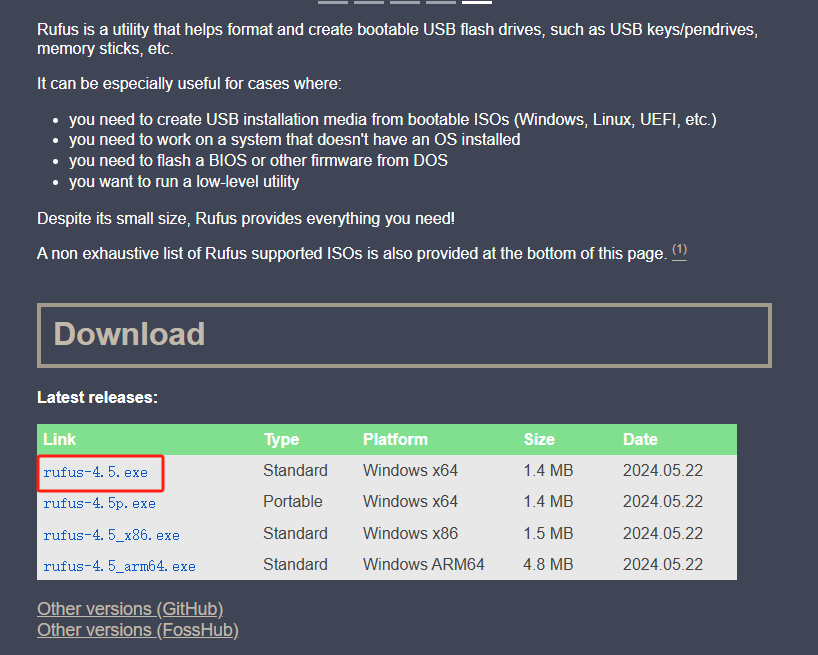Open the (1) footnote reference

point(679,249)
